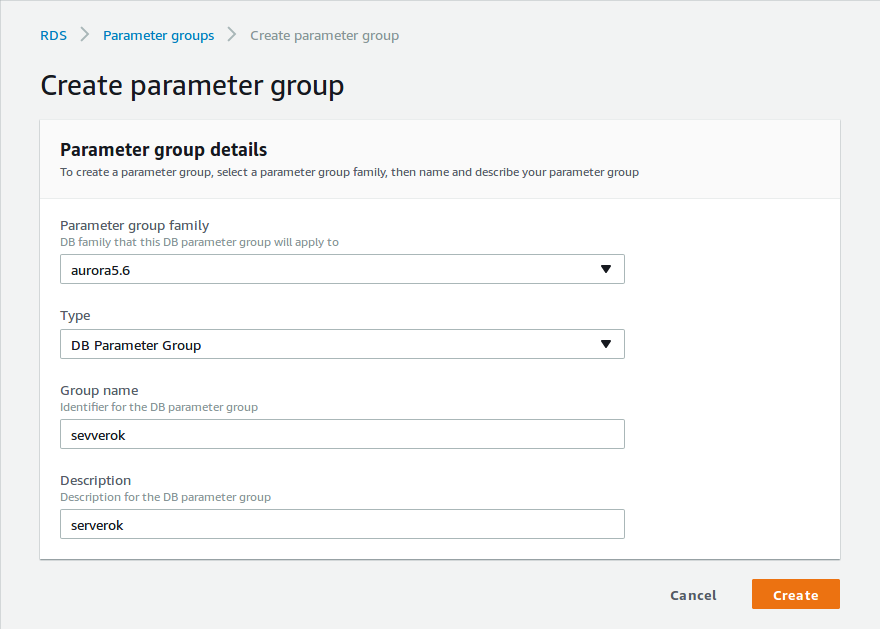This screenshot has width=880, height=629.
Task: Click the 'Parameter group details' section header
Action: pyautogui.click(x=163, y=150)
